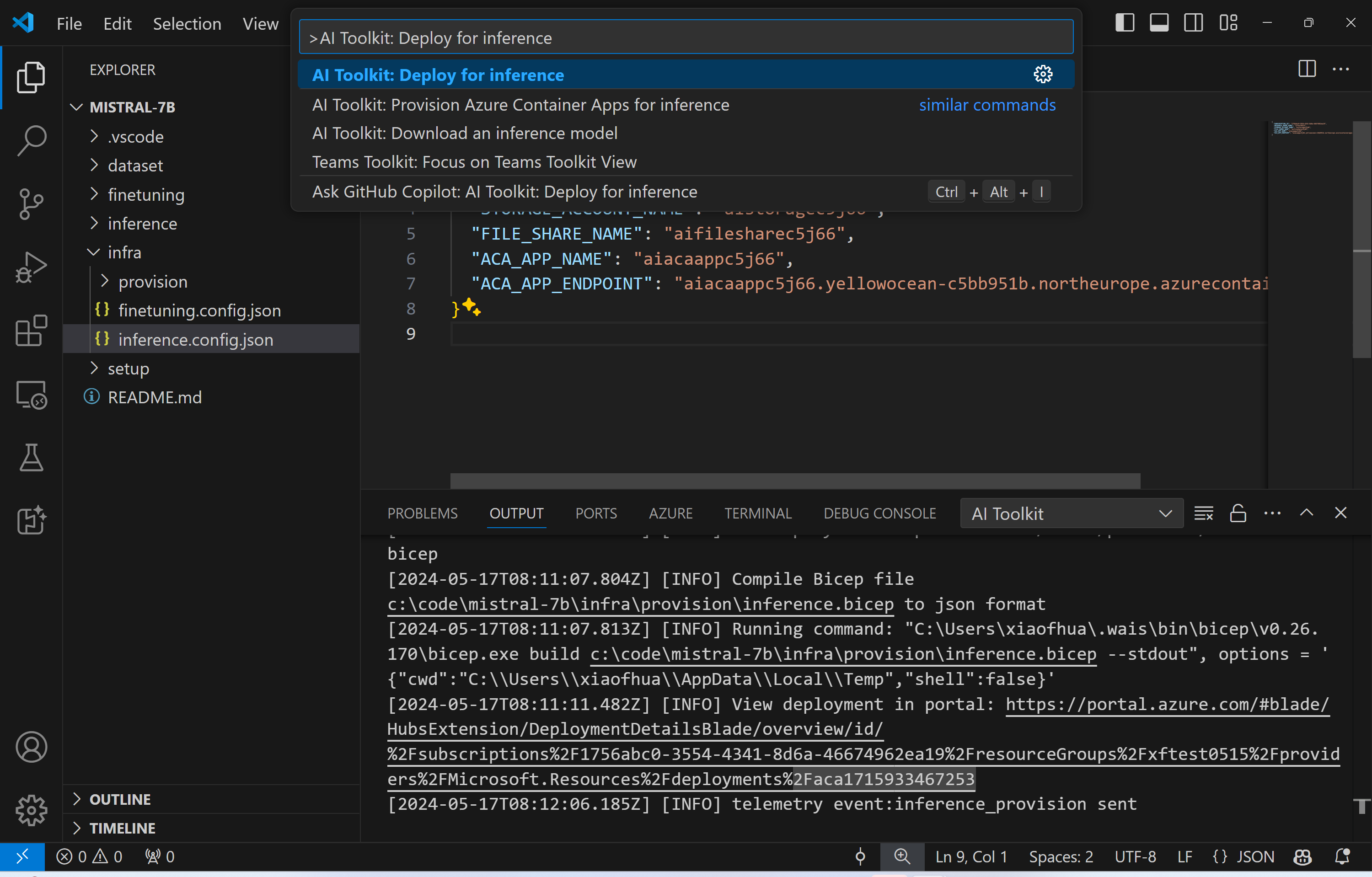Viewport: 1372px width, 877px height.
Task: Click the ports forwarded indicator showing 0
Action: pos(160,856)
